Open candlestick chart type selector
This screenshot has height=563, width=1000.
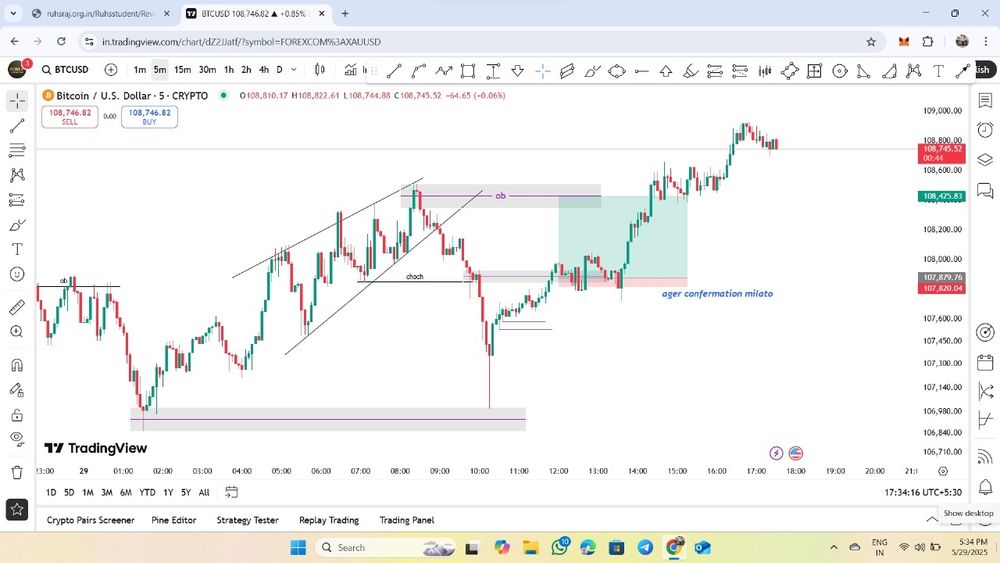(320, 69)
